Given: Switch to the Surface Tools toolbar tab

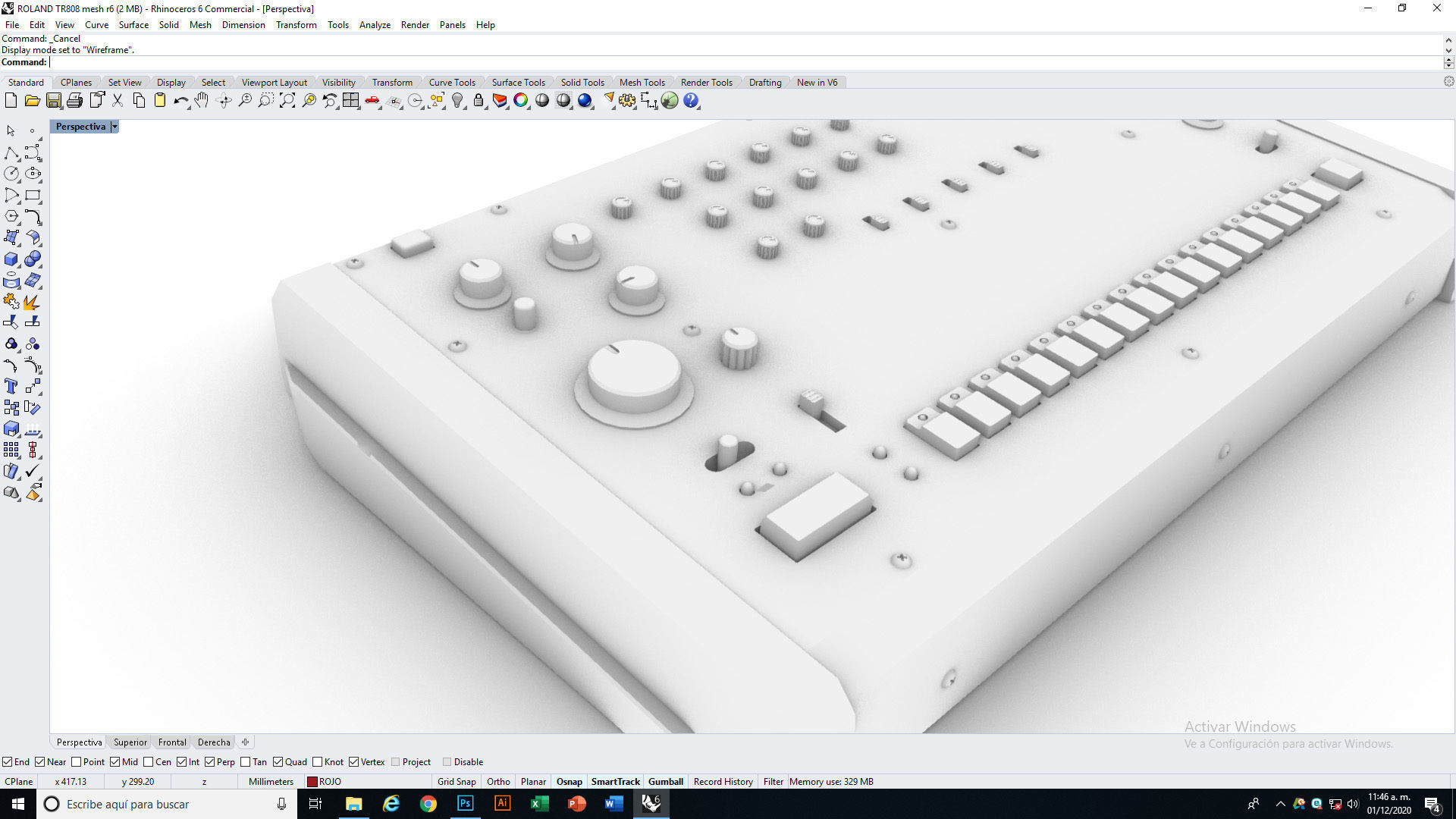Looking at the screenshot, I should (x=518, y=83).
